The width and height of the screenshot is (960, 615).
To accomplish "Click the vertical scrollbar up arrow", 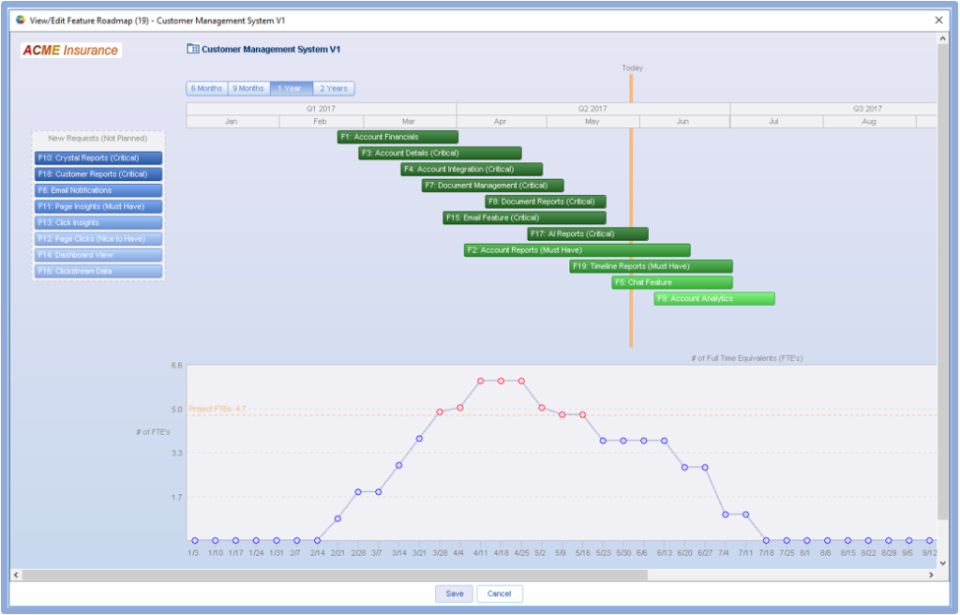I will pos(943,39).
